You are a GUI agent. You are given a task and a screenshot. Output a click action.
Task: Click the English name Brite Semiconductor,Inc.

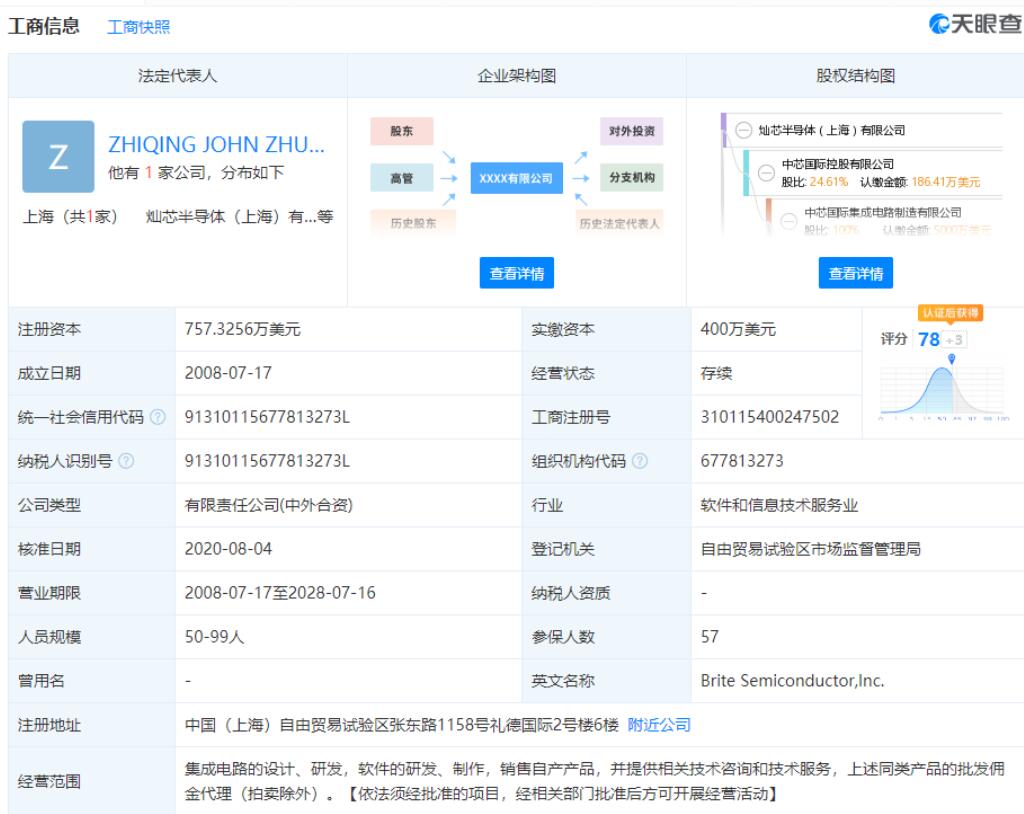[792, 681]
